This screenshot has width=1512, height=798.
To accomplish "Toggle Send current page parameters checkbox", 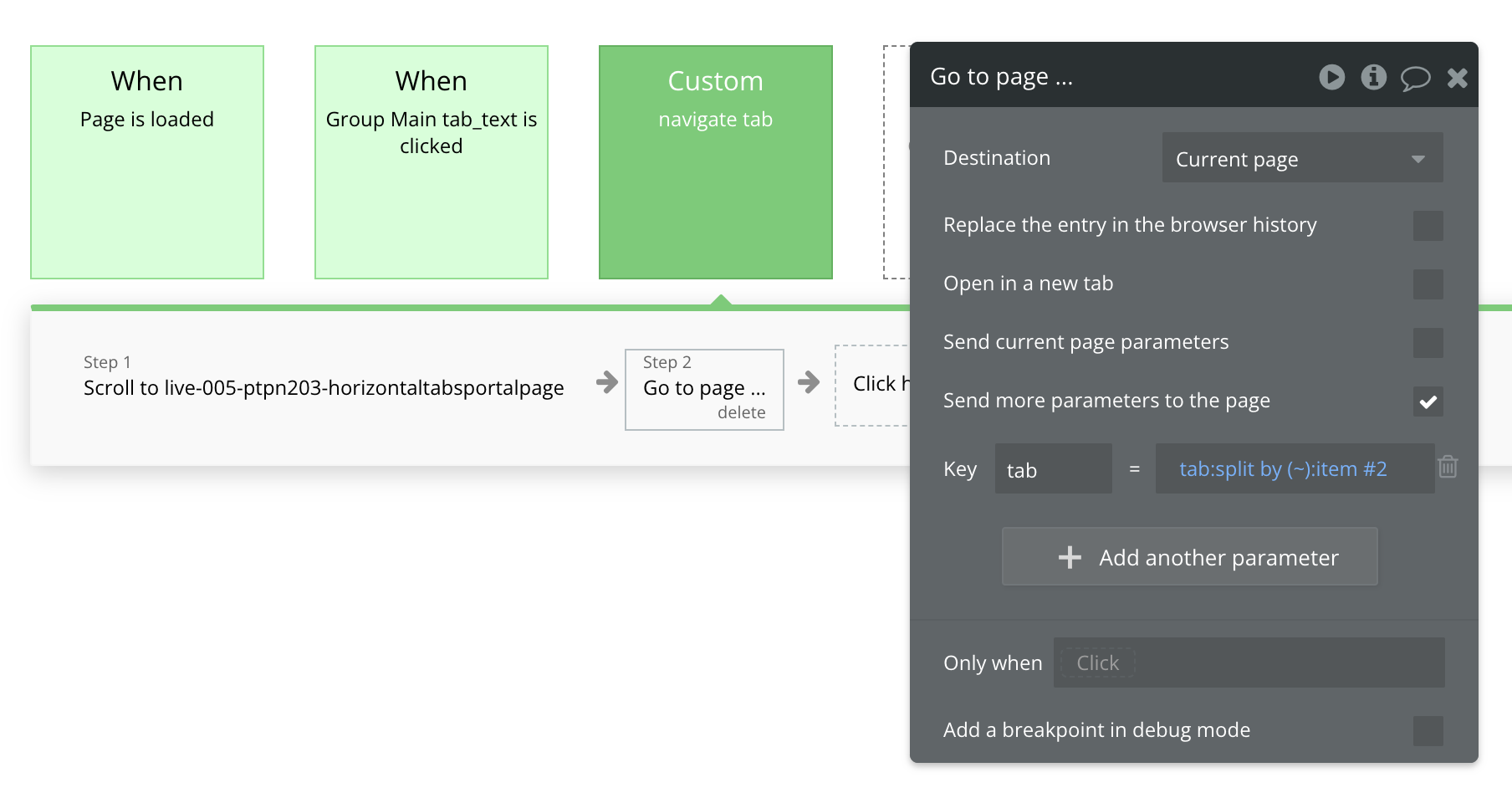I will coord(1428,342).
